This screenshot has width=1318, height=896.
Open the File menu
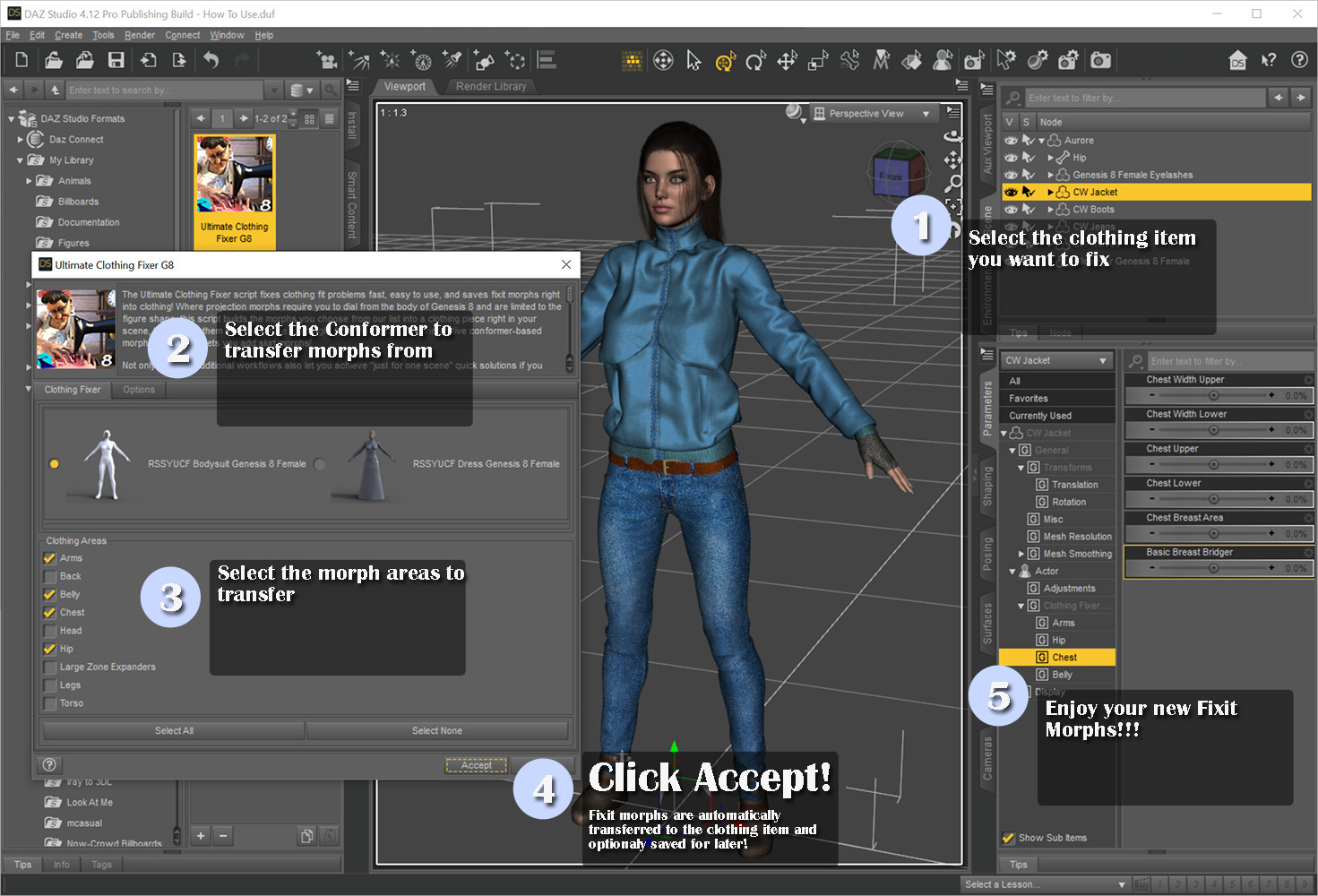tap(13, 35)
